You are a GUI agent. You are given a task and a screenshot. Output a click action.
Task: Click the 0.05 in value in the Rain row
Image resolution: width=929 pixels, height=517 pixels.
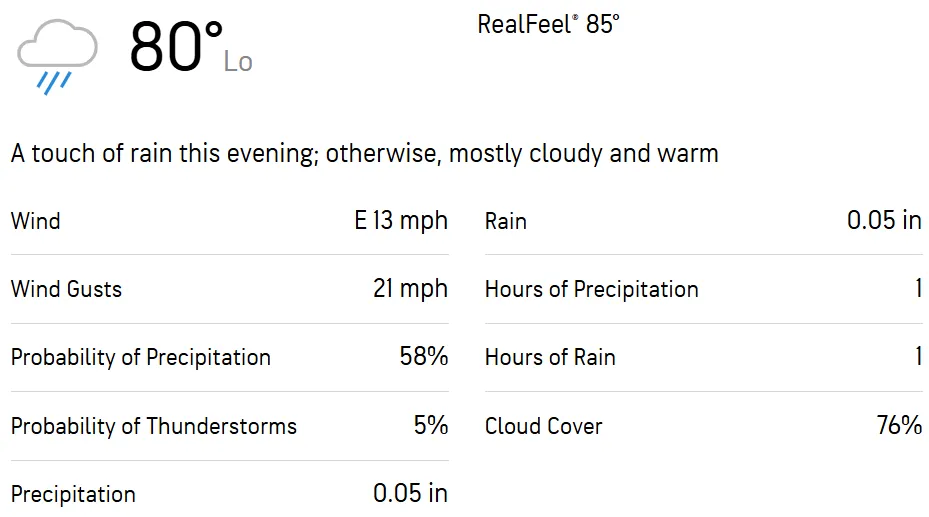(884, 221)
